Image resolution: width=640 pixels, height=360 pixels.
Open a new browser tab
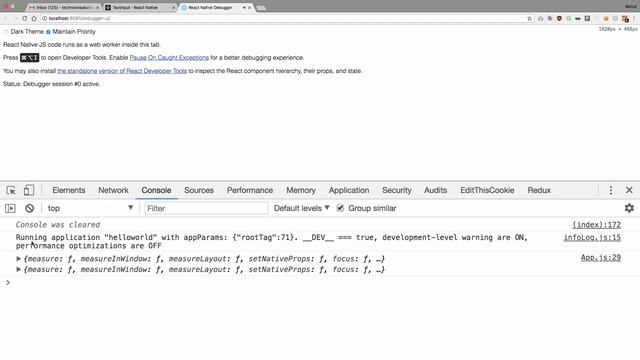(261, 8)
